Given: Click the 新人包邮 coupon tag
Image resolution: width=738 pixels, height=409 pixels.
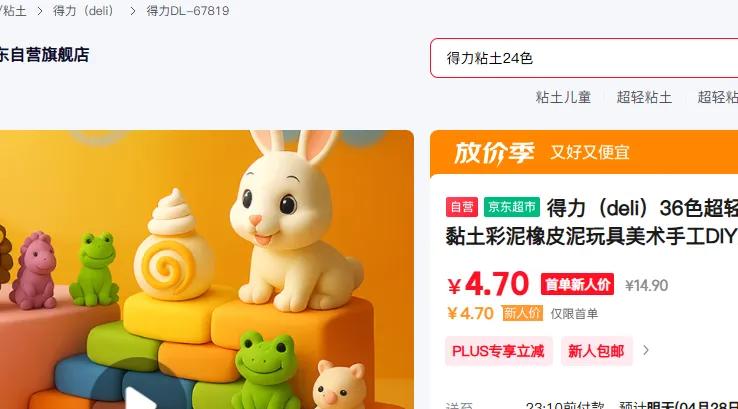Looking at the screenshot, I should [x=596, y=351].
